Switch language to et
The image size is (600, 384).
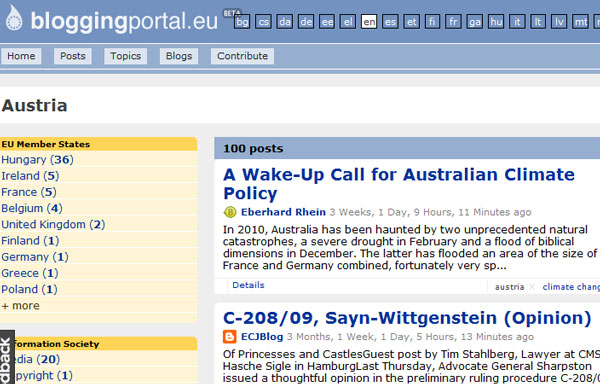coord(411,22)
